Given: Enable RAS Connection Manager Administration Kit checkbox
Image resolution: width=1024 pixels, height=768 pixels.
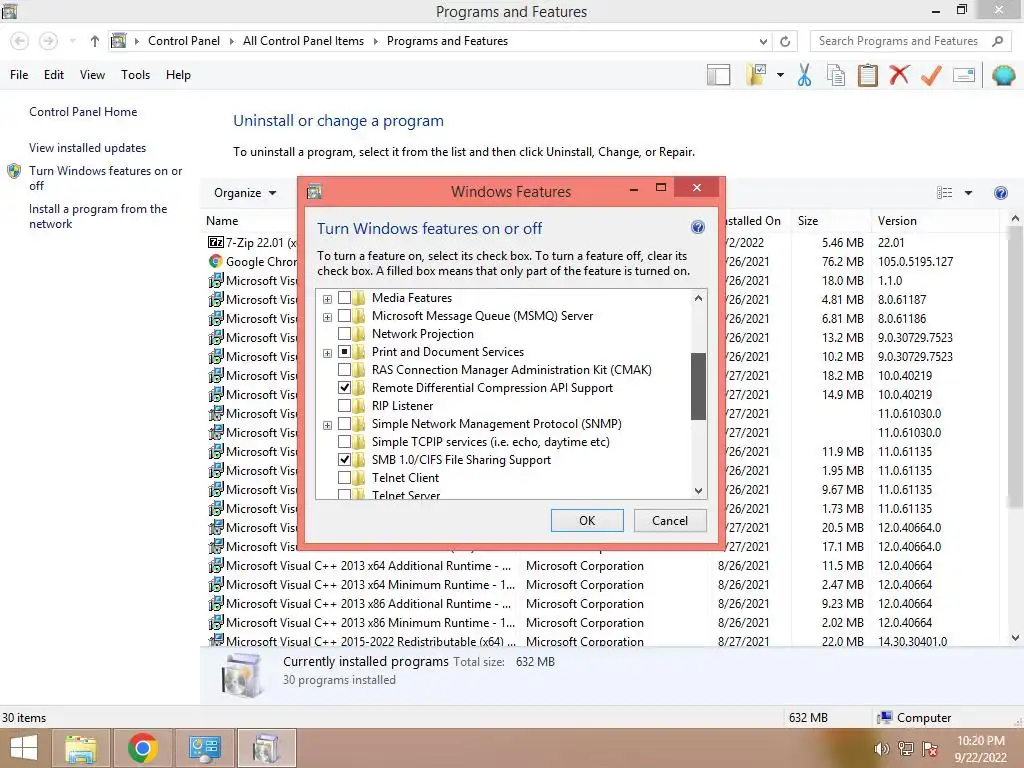Looking at the screenshot, I should 344,370.
